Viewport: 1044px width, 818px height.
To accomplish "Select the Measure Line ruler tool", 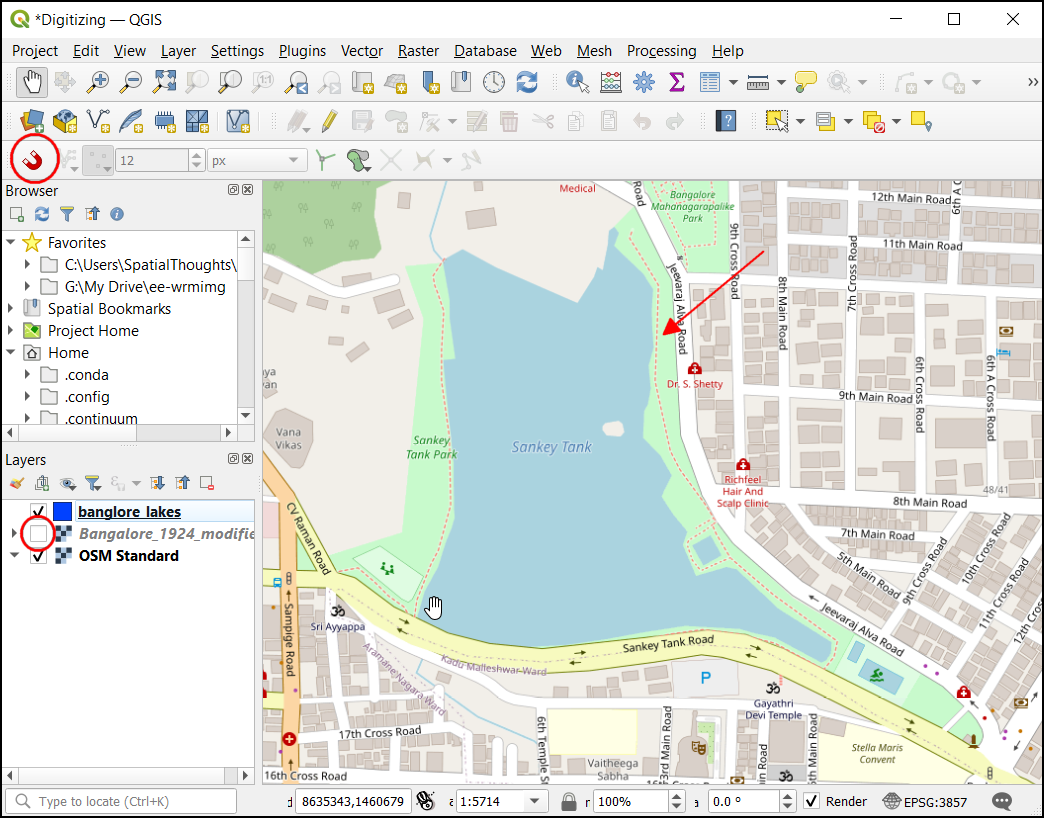I will tap(758, 83).
